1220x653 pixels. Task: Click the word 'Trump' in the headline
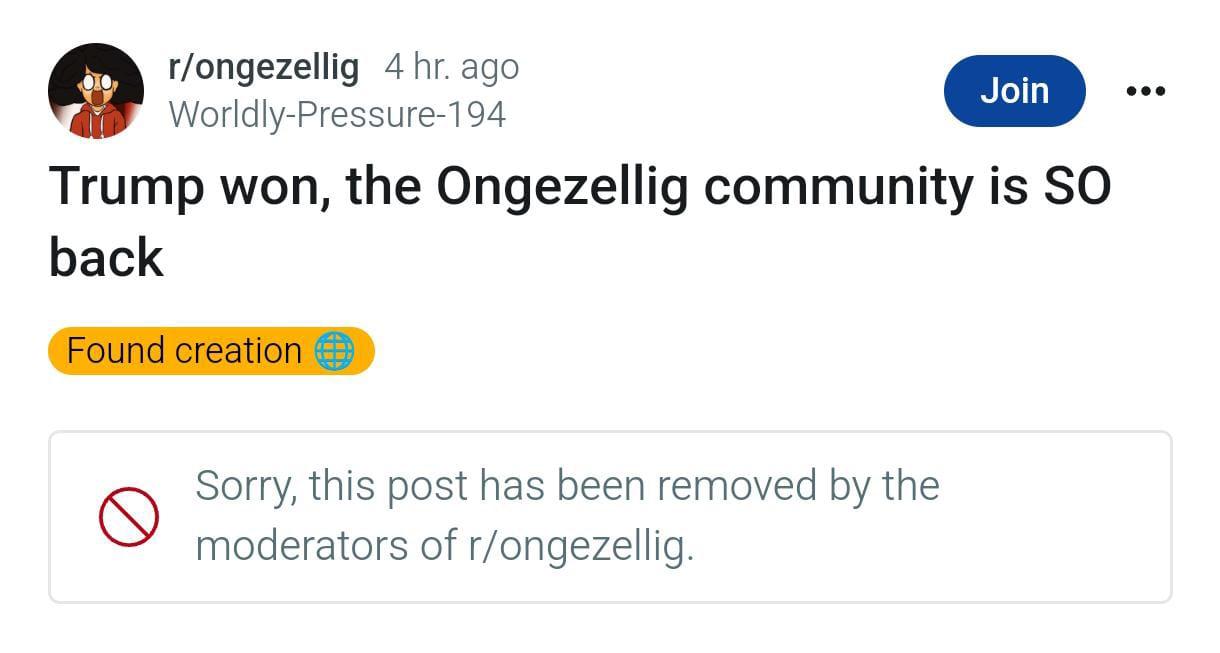tap(126, 187)
